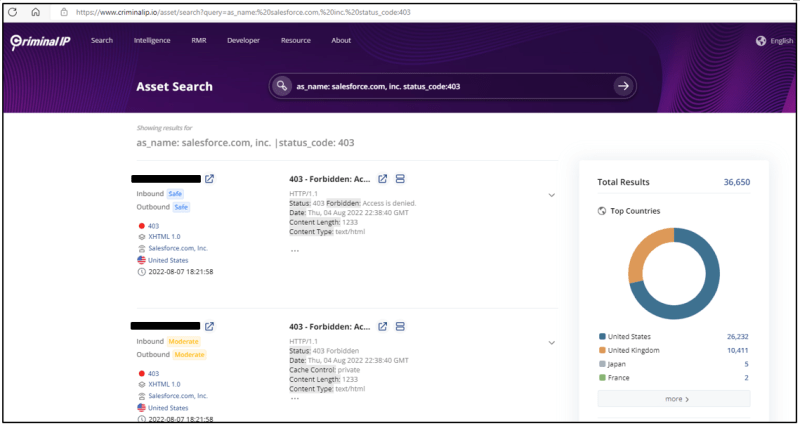Click the Moderate Outbound badge
This screenshot has height=426, width=800.
tap(189, 355)
